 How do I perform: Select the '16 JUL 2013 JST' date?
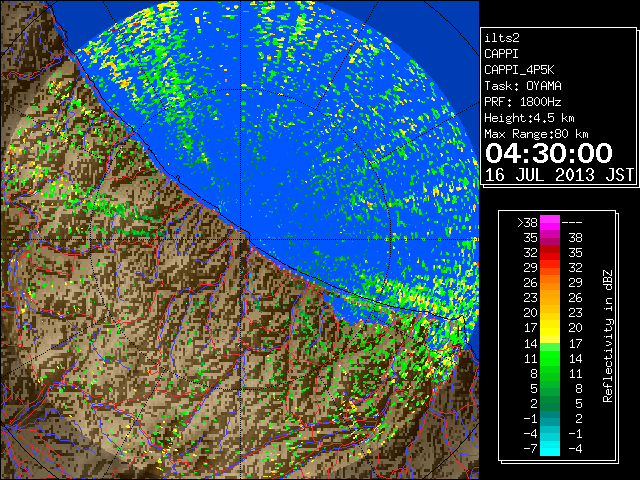[x=559, y=175]
